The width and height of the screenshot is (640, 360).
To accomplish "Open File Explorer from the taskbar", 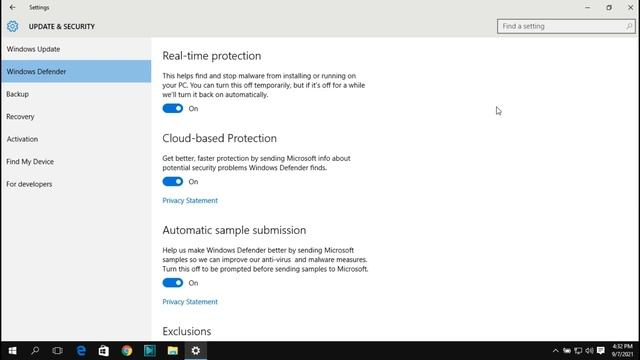I will 173,351.
